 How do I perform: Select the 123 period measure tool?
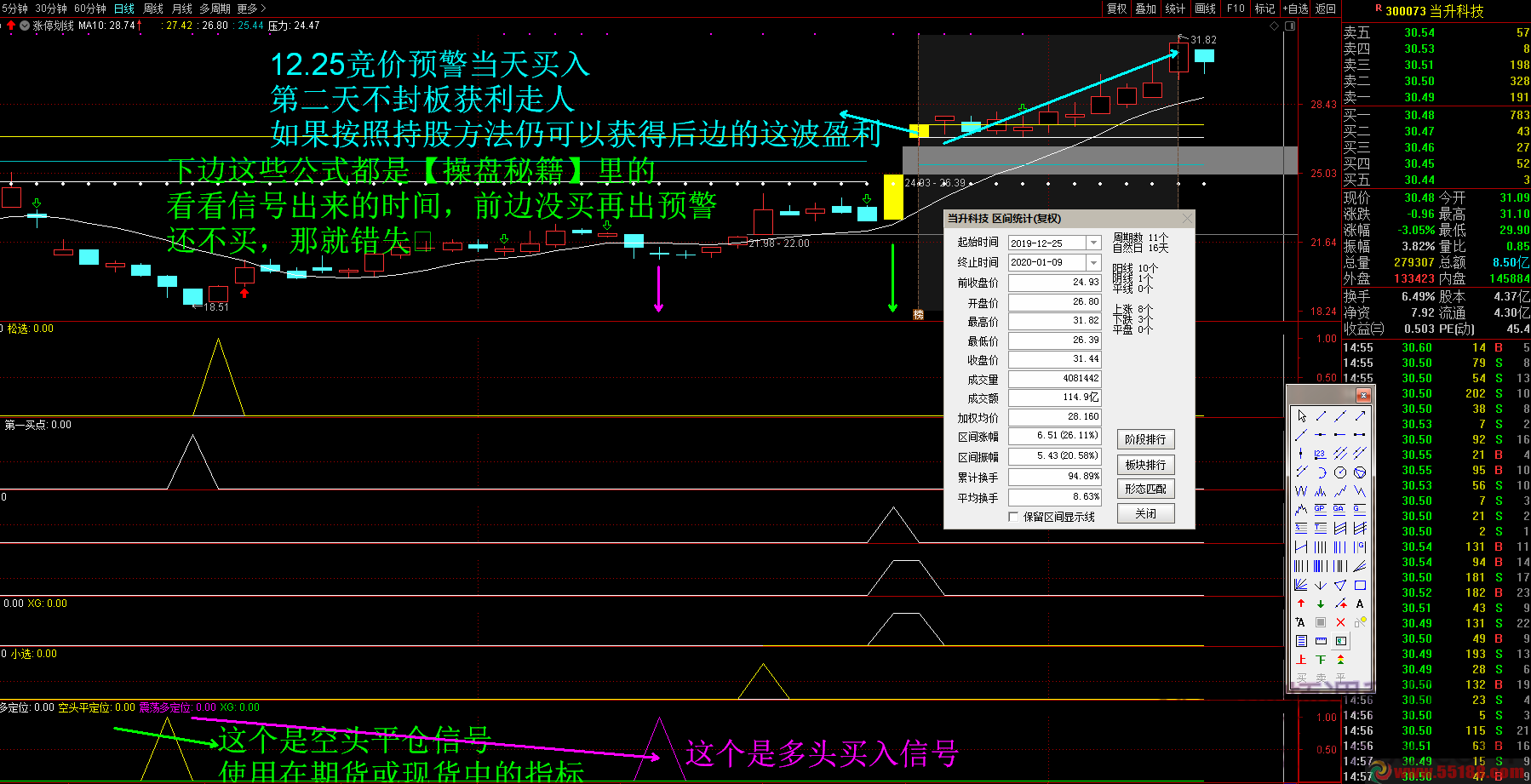[1319, 452]
